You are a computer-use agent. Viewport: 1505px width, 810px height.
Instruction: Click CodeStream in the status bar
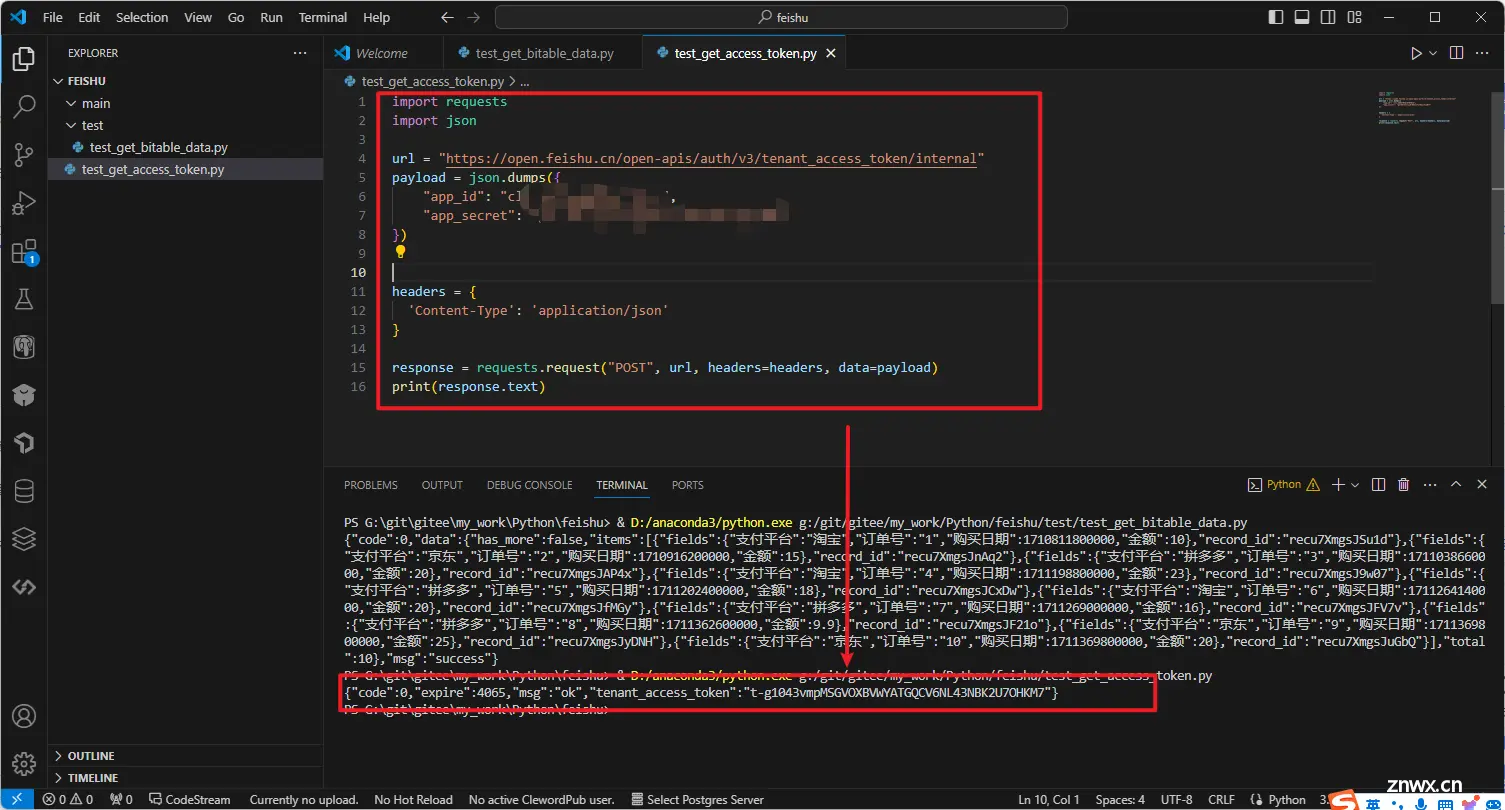pyautogui.click(x=190, y=800)
